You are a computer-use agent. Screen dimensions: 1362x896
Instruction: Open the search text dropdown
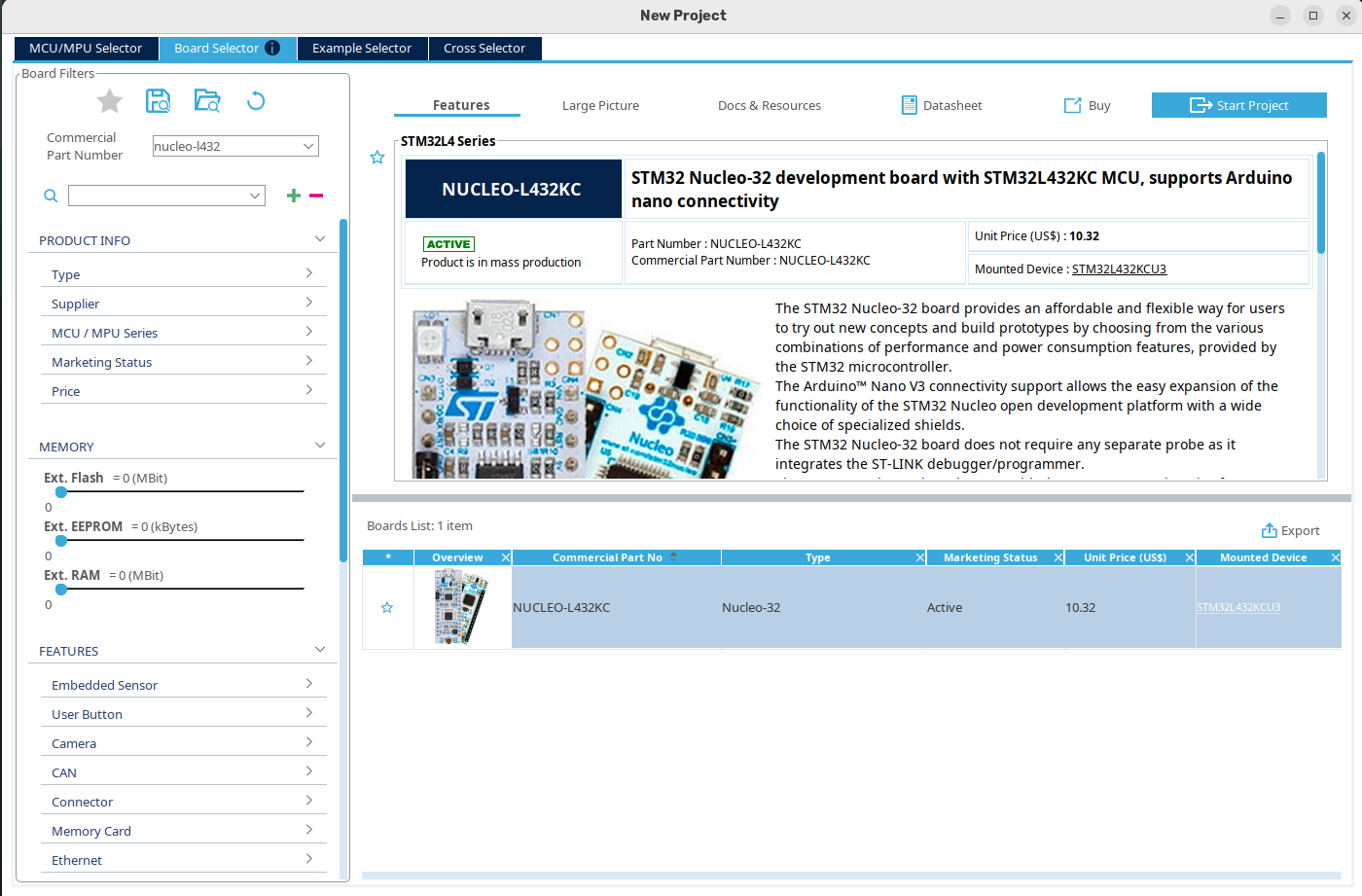pyautogui.click(x=255, y=196)
